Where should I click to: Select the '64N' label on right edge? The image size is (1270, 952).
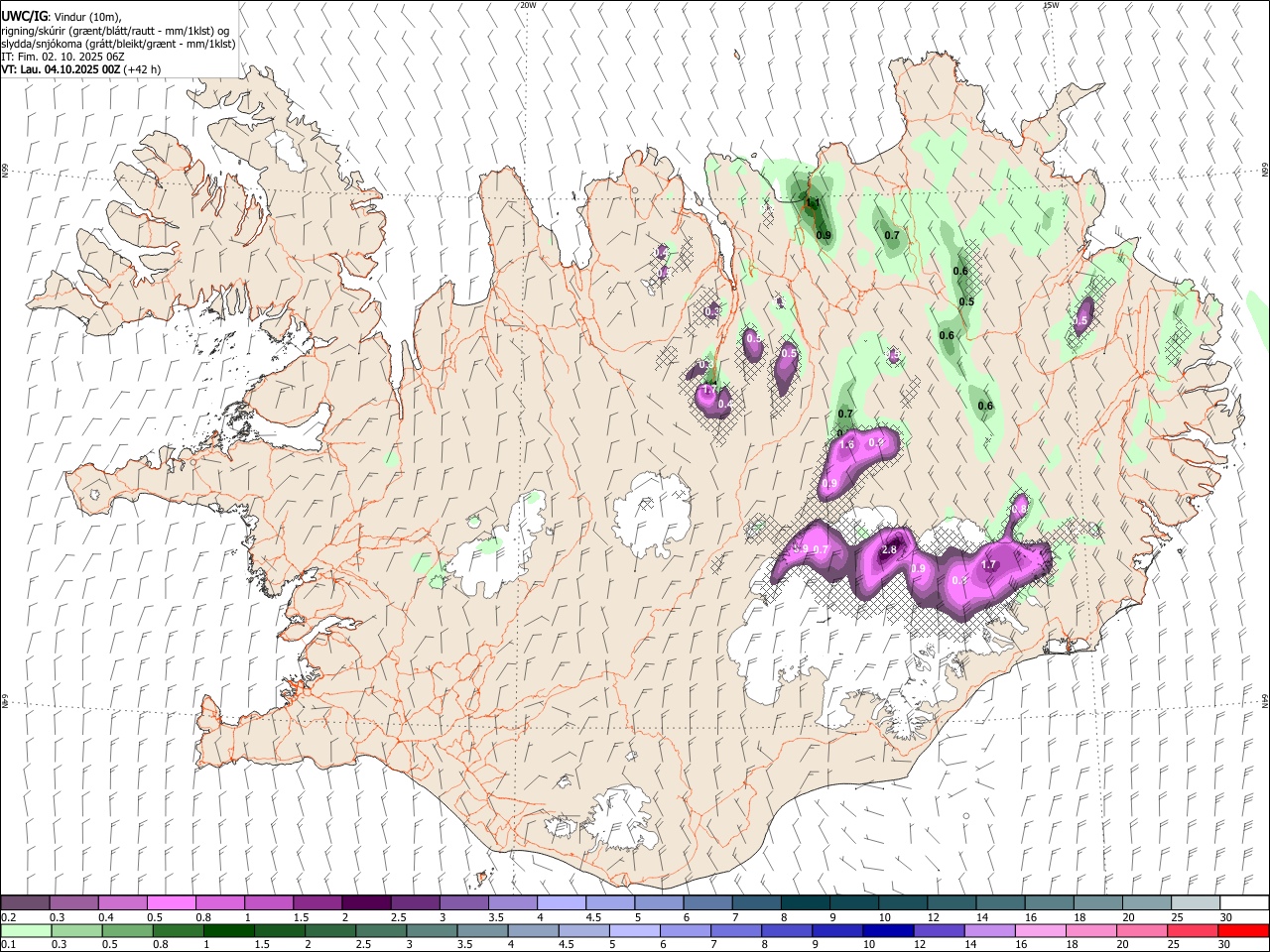(x=1265, y=700)
